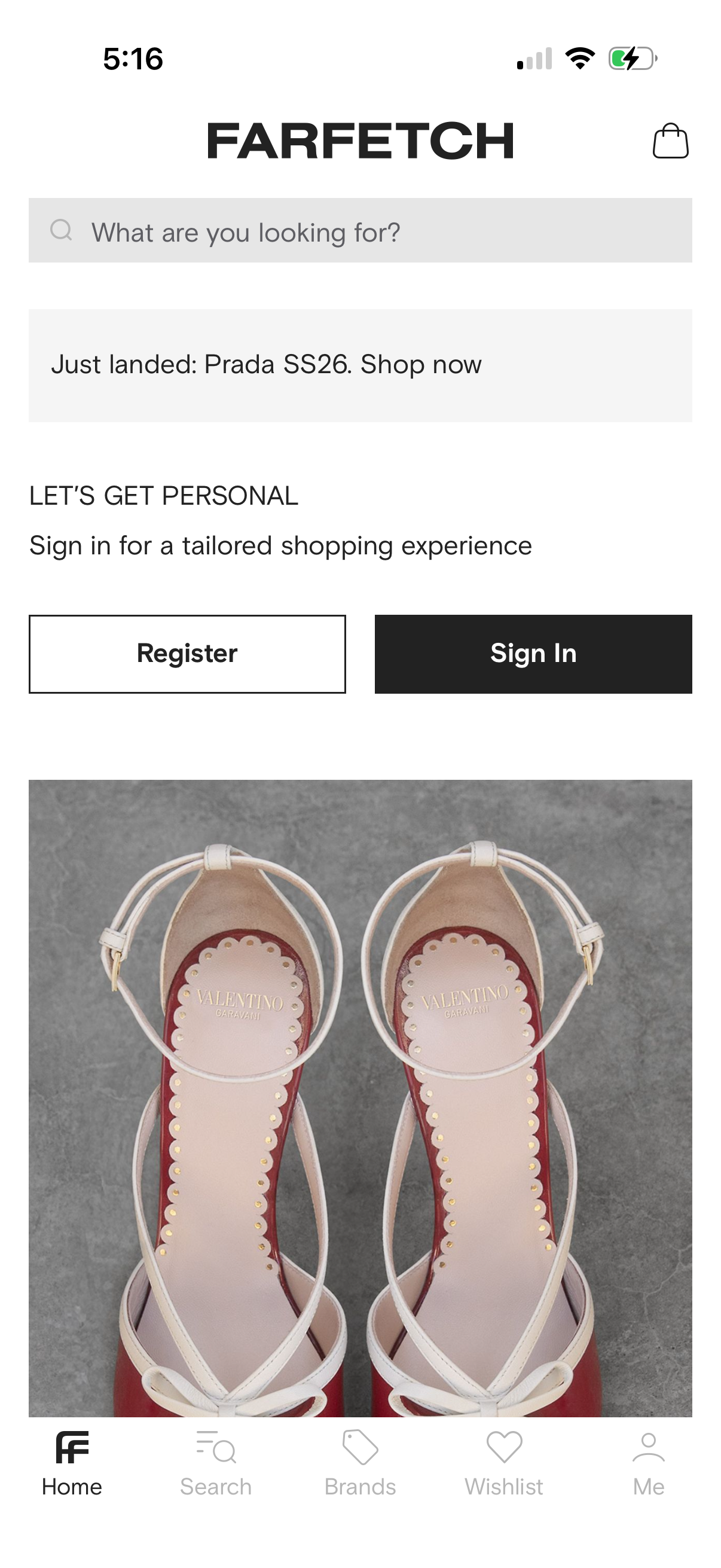Tap the battery charging indicator

click(x=630, y=58)
